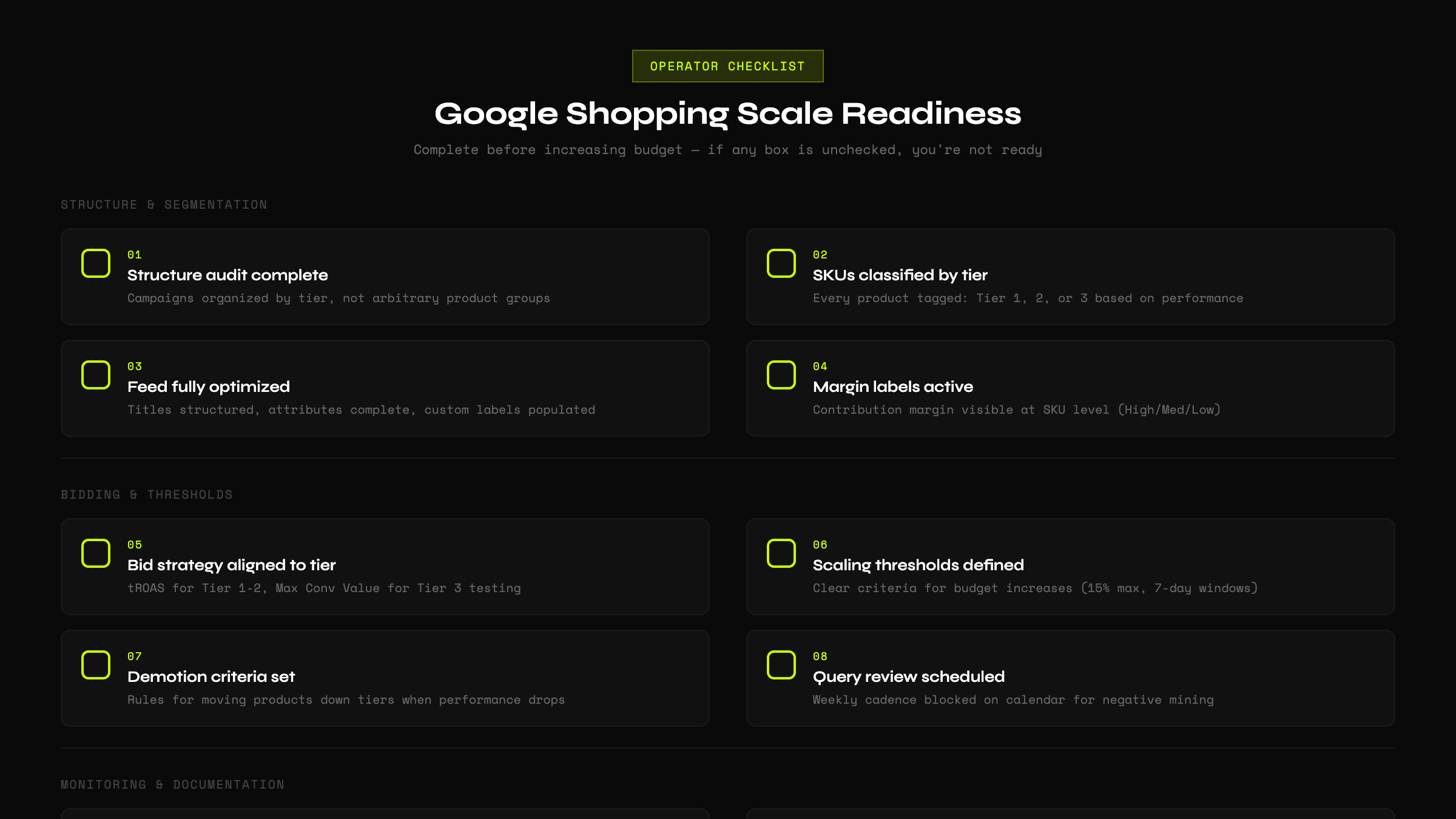Check the box for "SKUs classified by tier"
1456x819 pixels.
pos(781,263)
